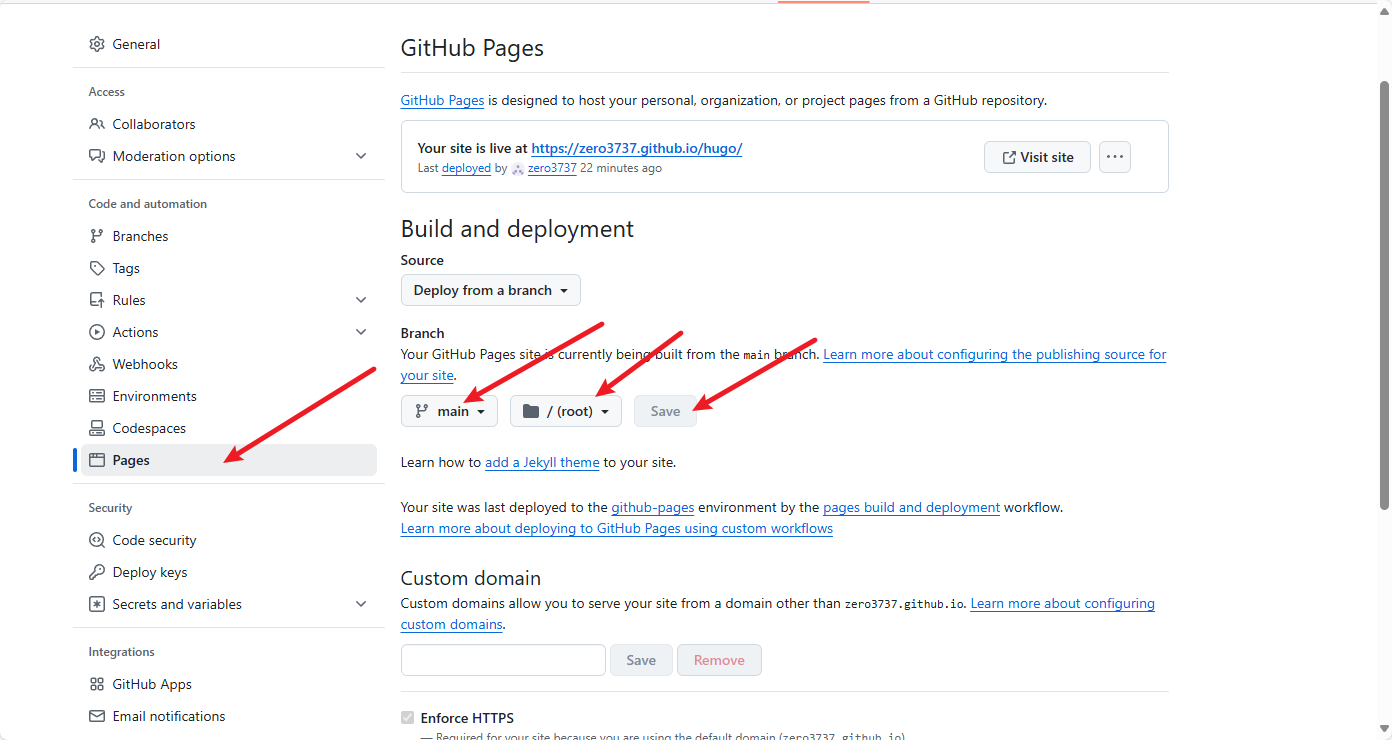1392x740 pixels.
Task: Open Learn more about configuring publishing source link
Action: click(995, 354)
